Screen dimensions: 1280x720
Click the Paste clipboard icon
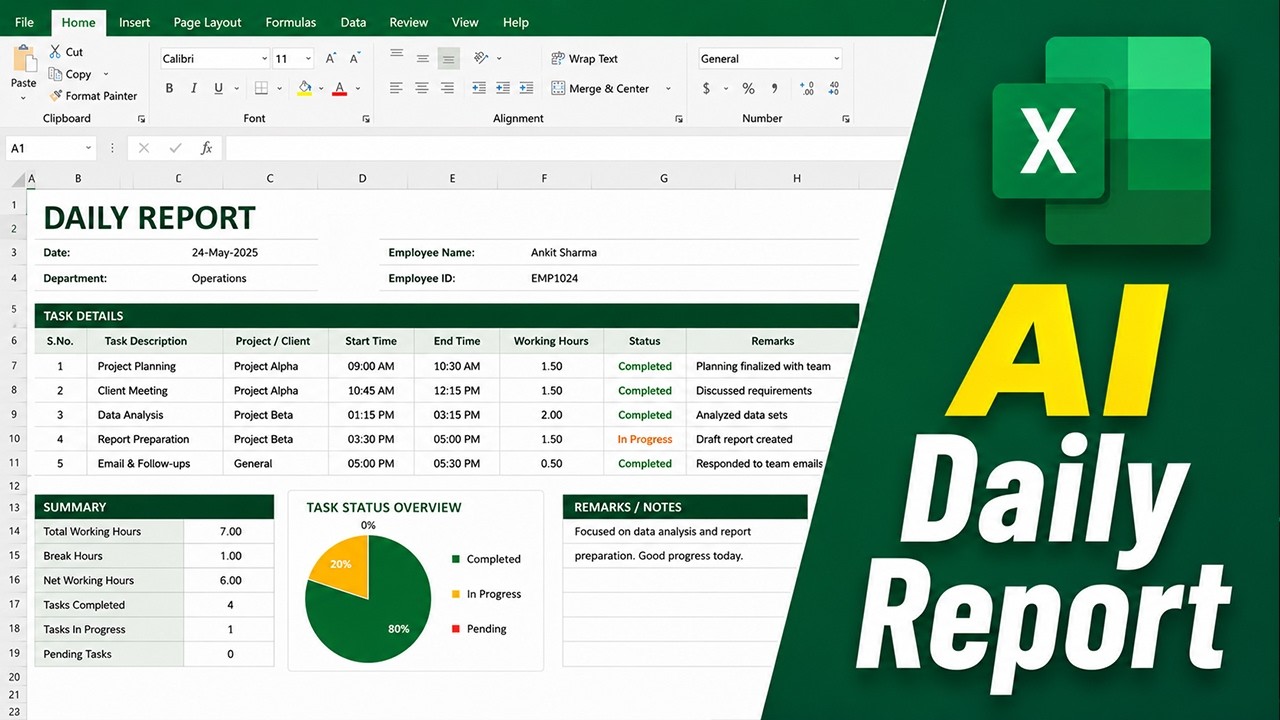click(24, 57)
